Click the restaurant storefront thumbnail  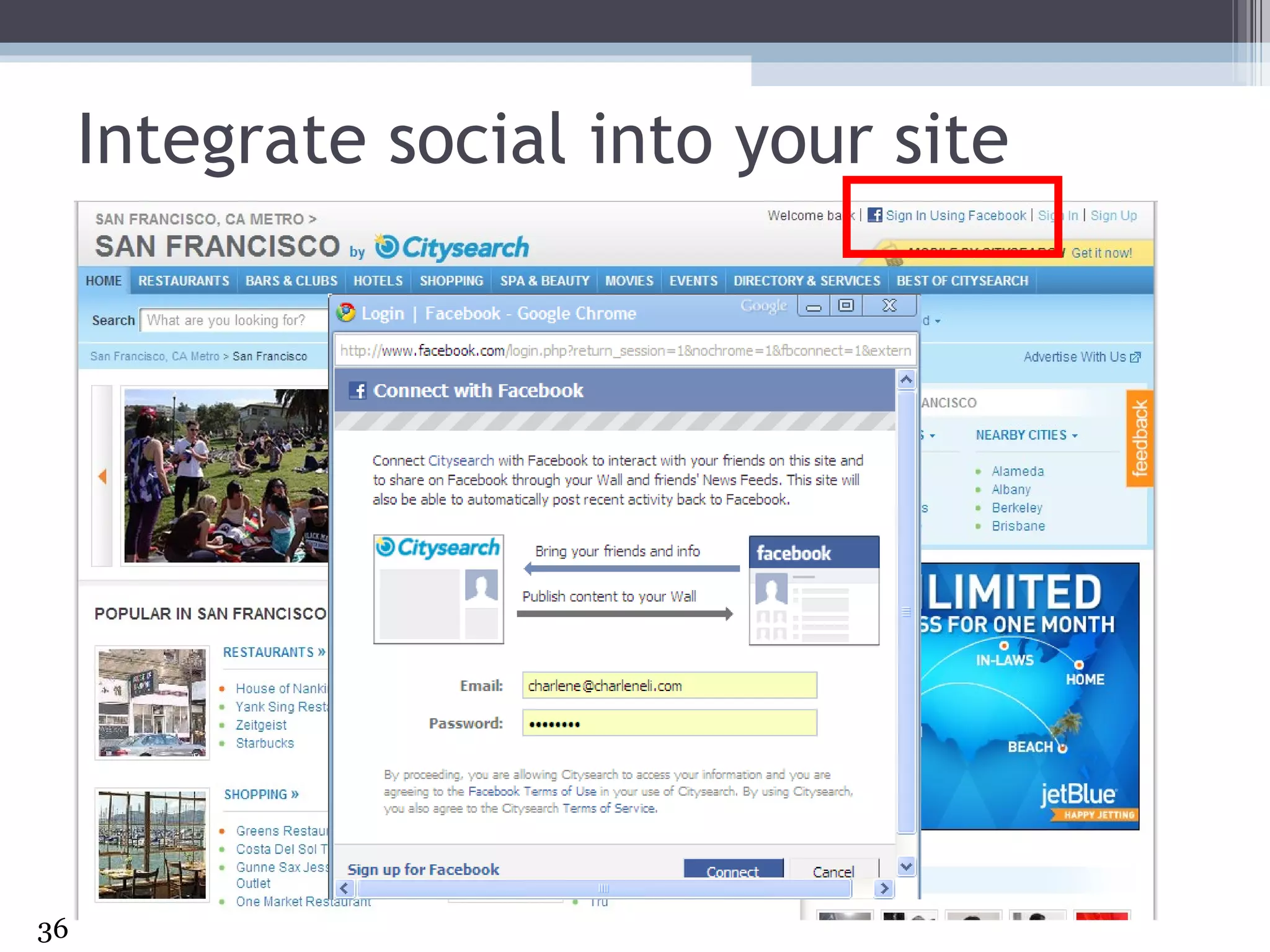(x=153, y=703)
